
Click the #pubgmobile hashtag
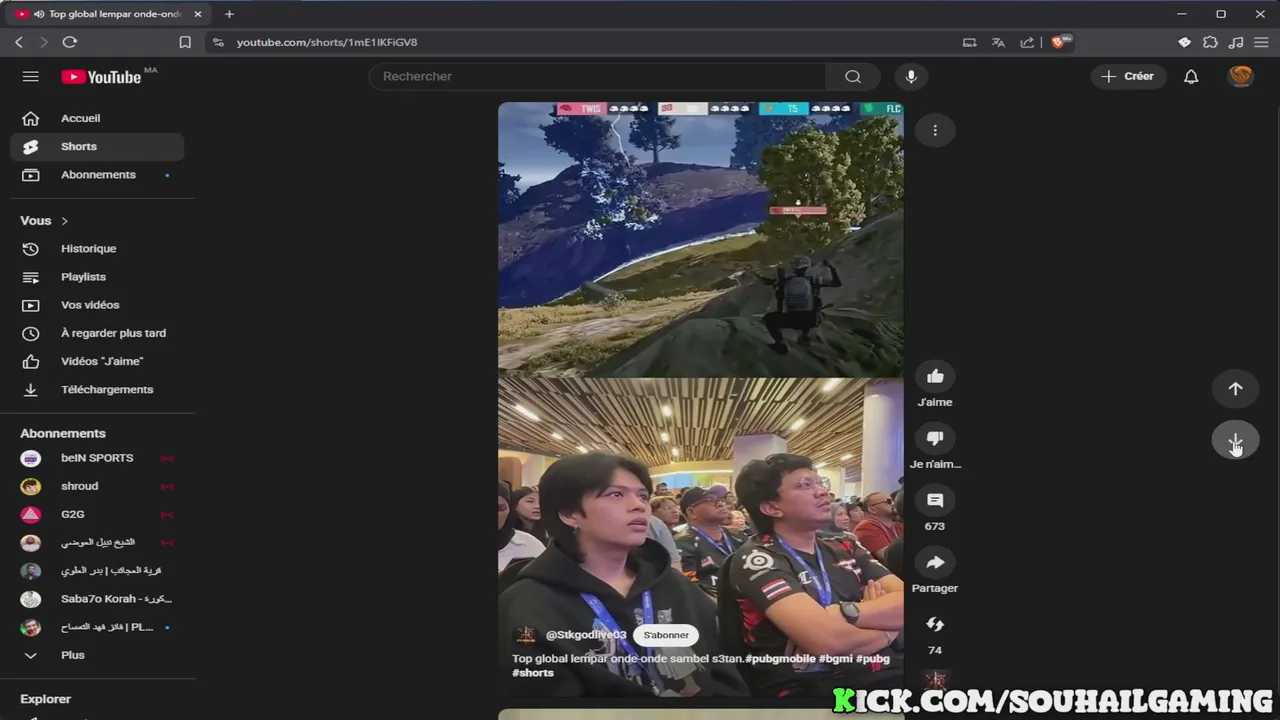tap(782, 659)
